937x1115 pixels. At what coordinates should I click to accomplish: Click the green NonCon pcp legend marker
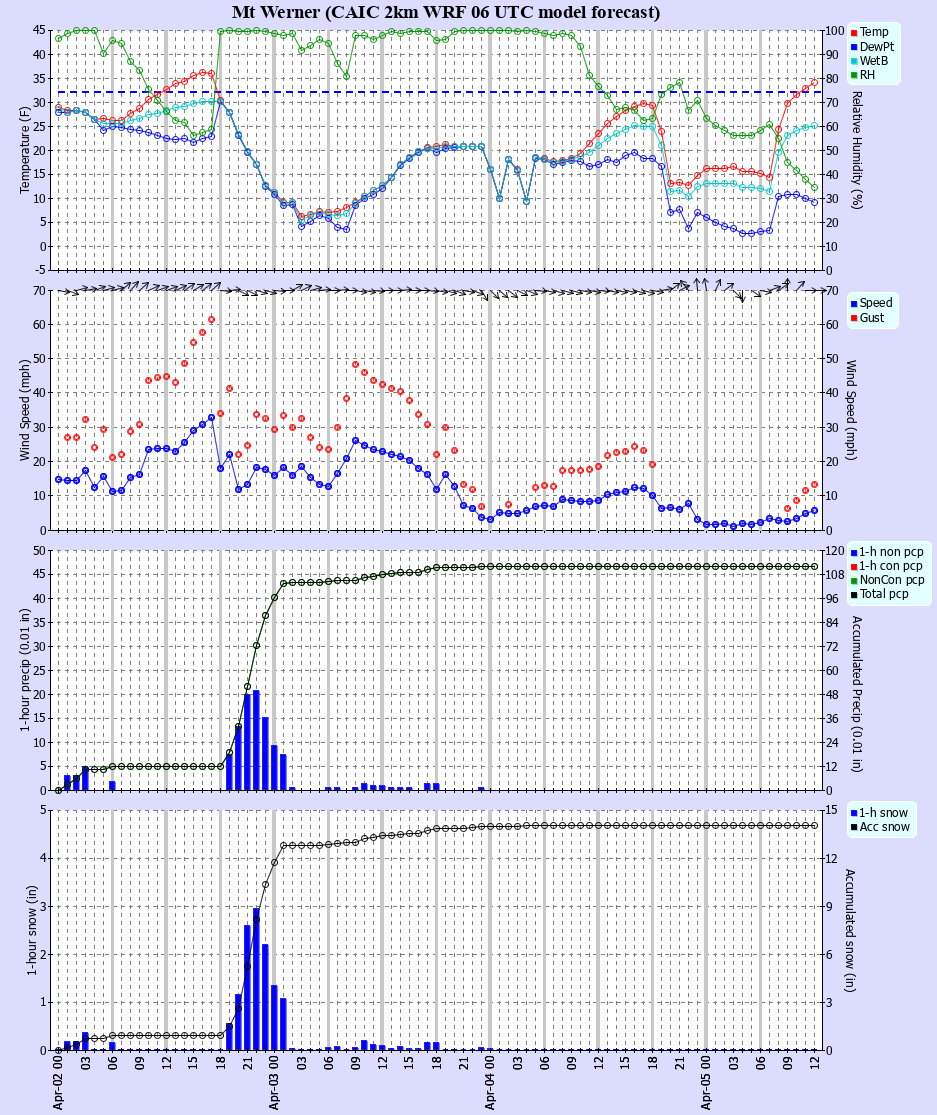(856, 580)
